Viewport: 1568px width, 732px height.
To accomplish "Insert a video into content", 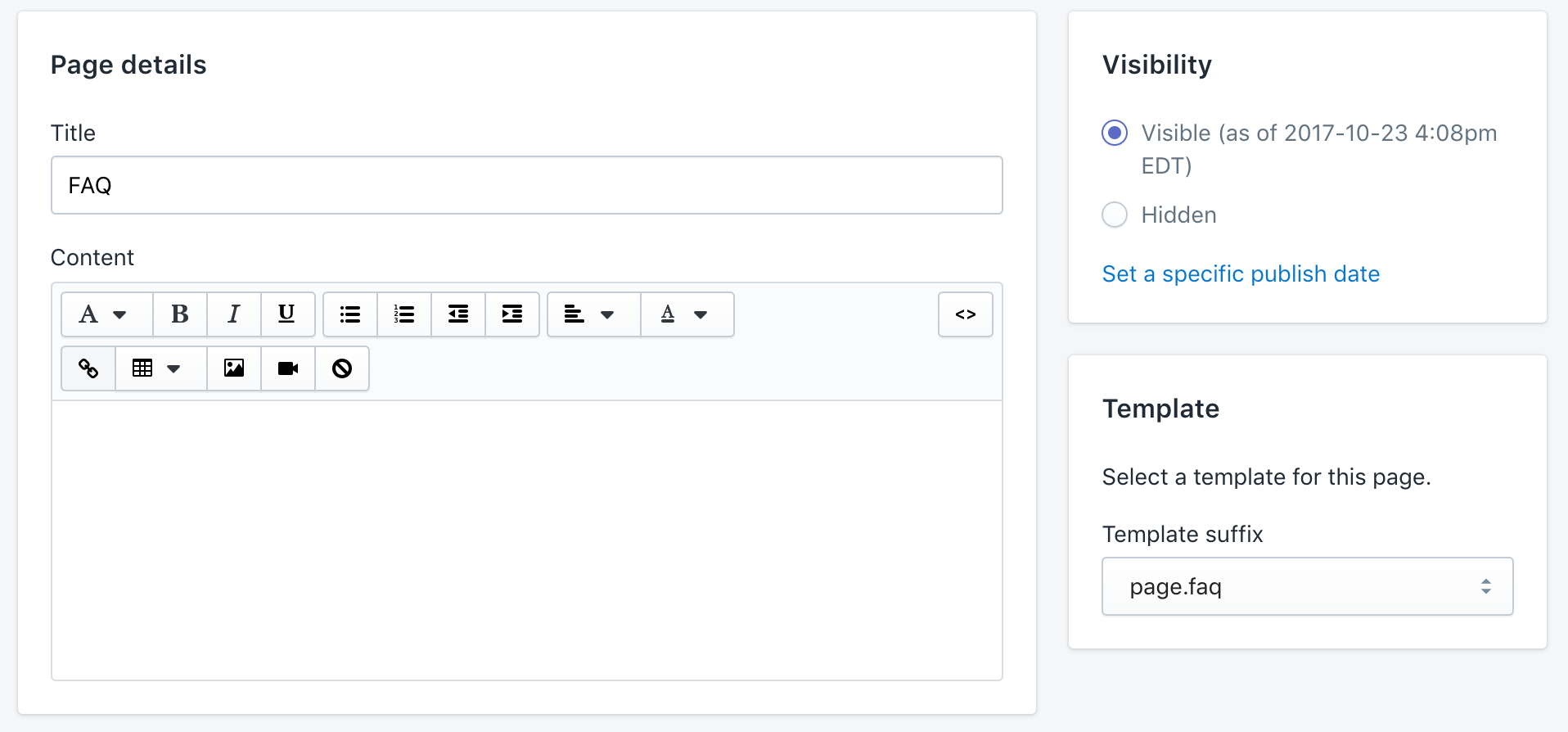I will point(288,368).
